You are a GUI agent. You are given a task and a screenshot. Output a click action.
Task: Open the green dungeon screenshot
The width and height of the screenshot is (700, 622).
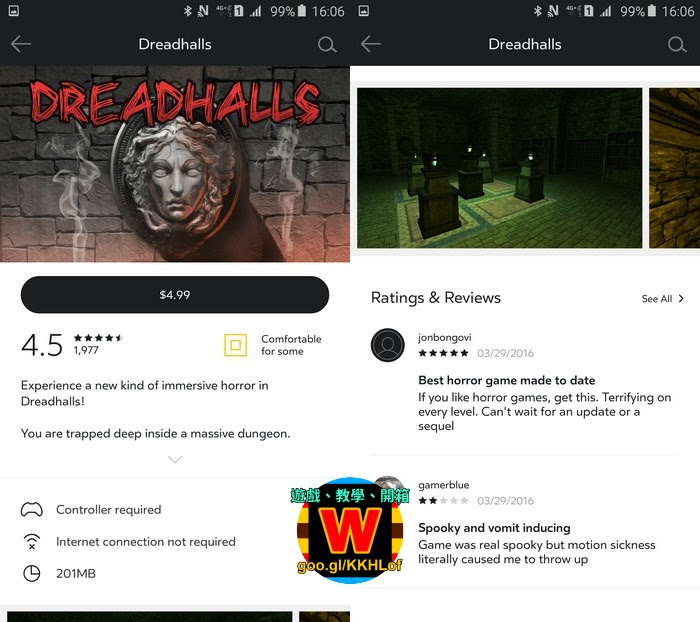pos(500,168)
